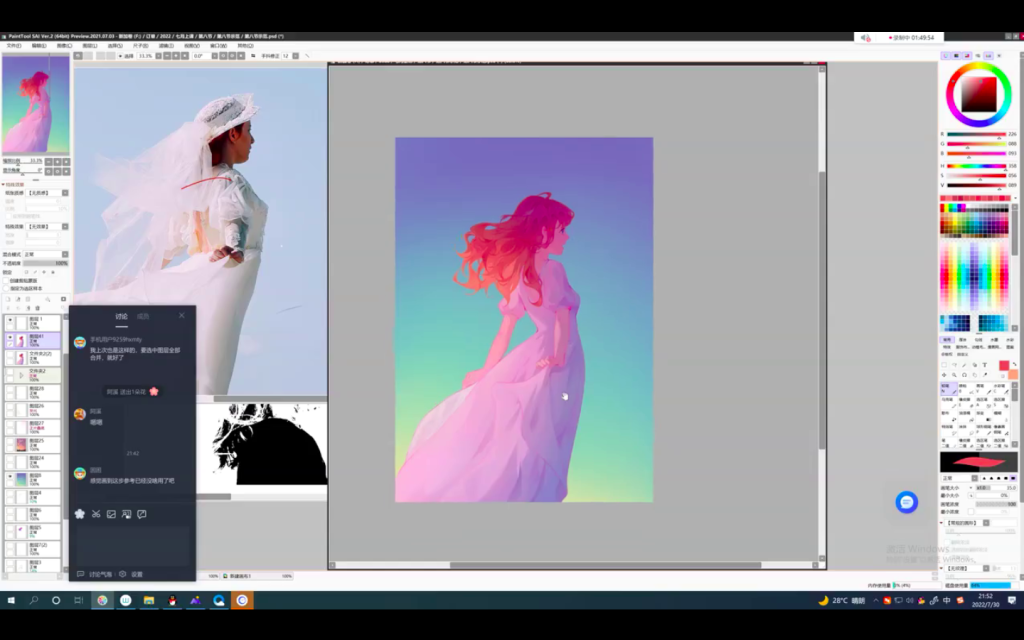
Task: Toggle visibility of layer 图层1
Action: (10, 321)
